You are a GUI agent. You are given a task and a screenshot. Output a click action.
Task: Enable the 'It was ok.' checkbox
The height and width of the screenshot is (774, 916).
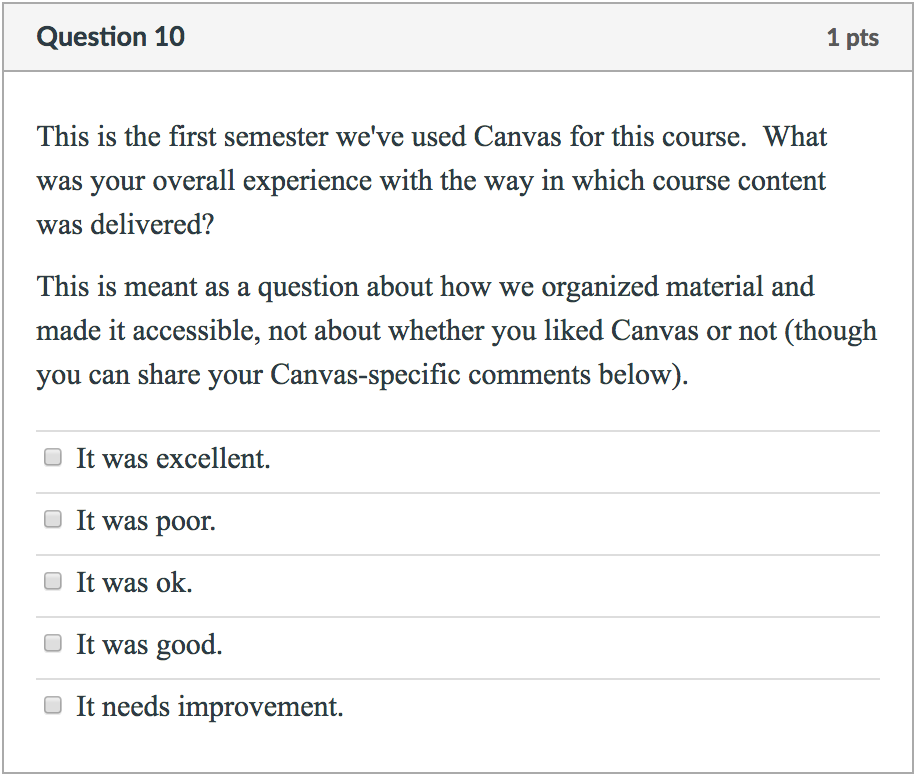pos(53,582)
